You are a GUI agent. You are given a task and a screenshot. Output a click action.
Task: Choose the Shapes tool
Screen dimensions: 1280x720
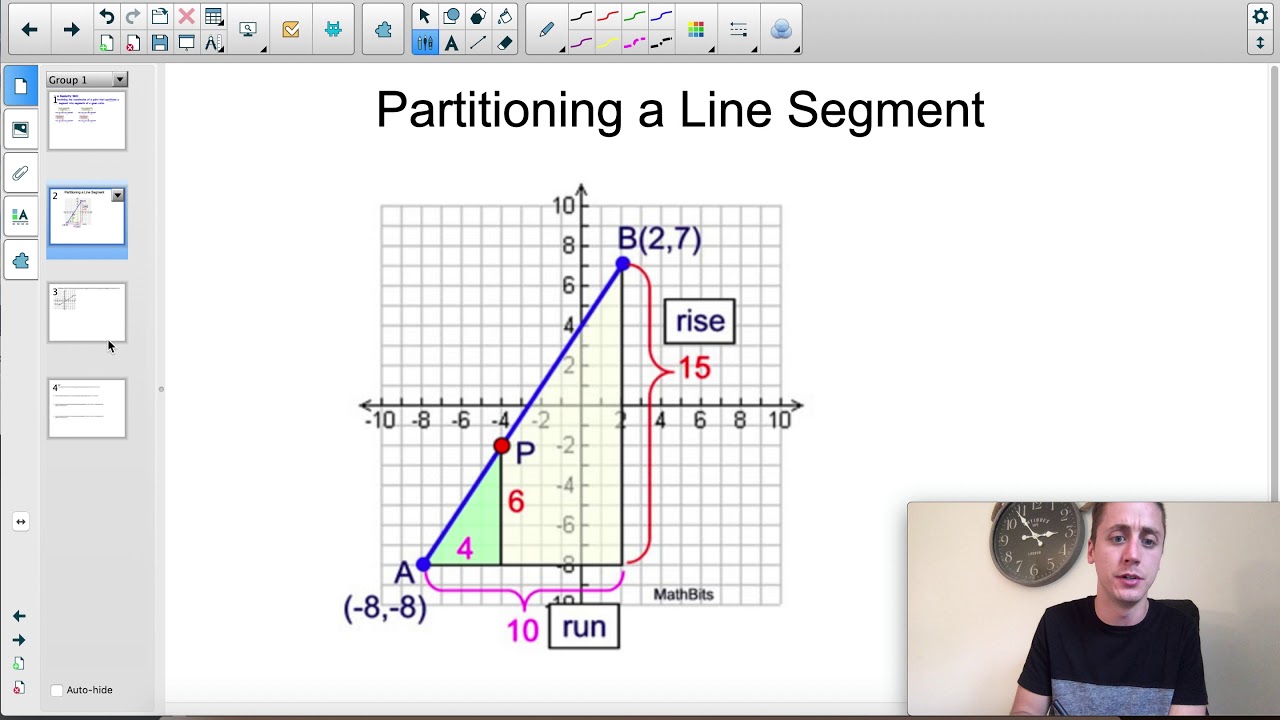[x=451, y=16]
